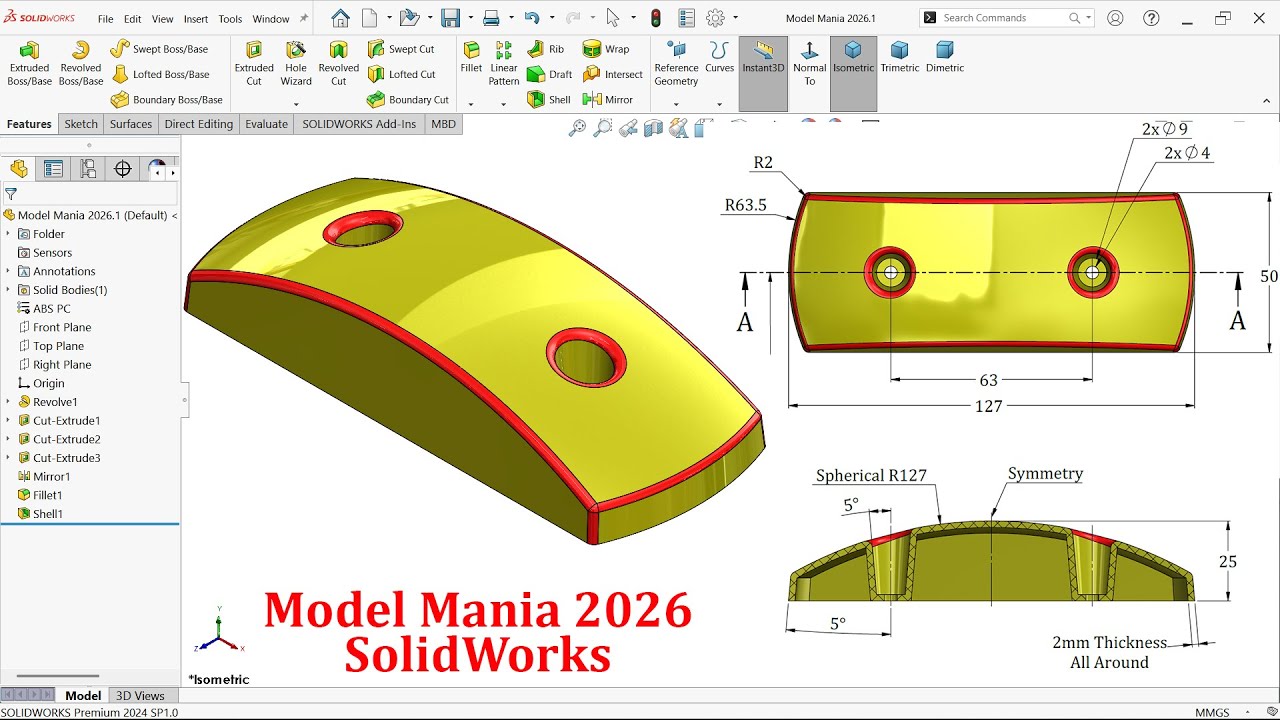Choose the Intersect feature
The height and width of the screenshot is (720, 1280).
tap(613, 74)
